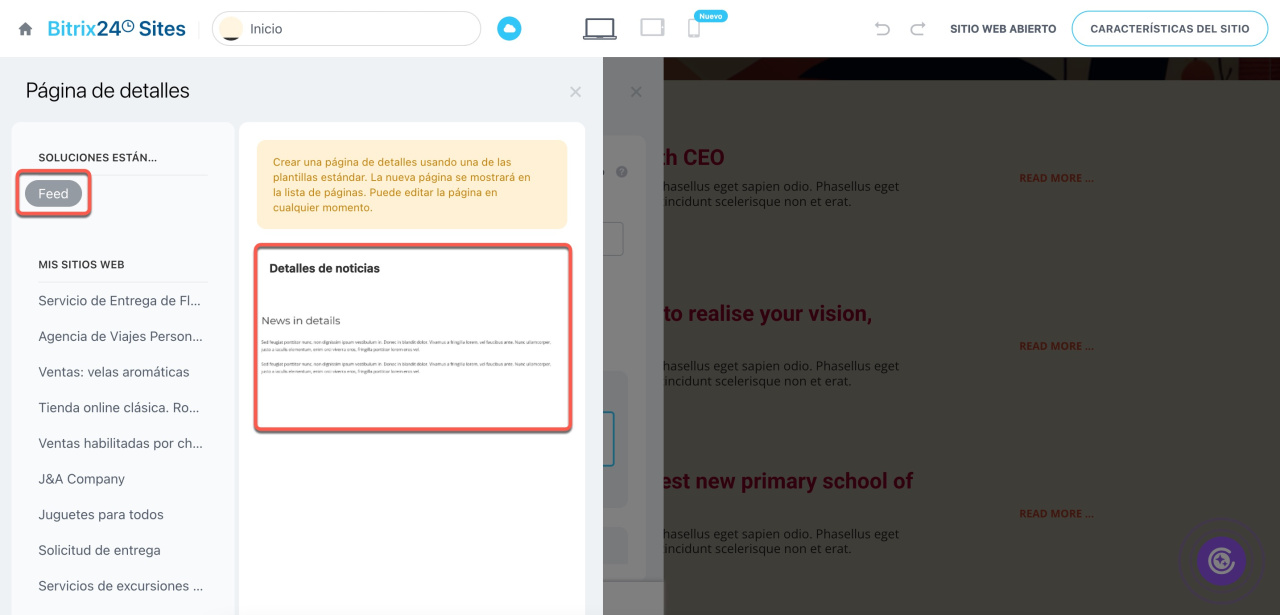Click READ MORE beside realise your vision

pos(1056,346)
